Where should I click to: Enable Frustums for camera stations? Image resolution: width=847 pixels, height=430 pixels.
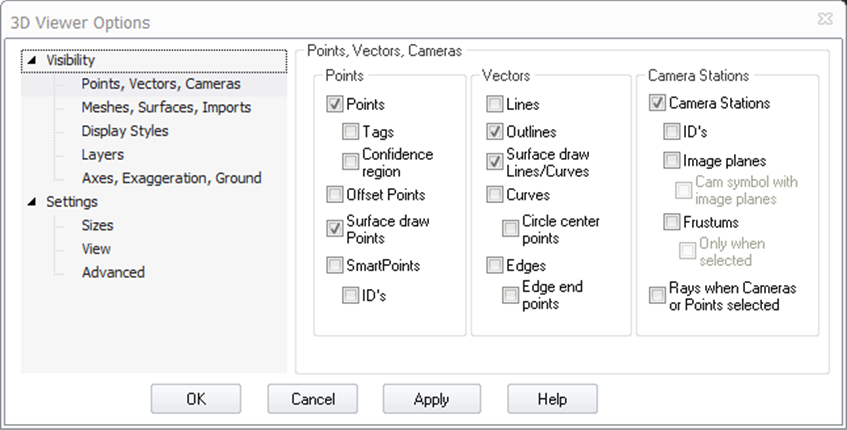coord(672,222)
